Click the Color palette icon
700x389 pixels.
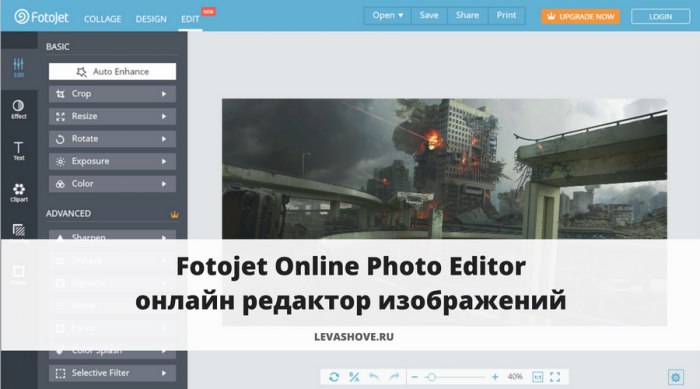pyautogui.click(x=60, y=184)
